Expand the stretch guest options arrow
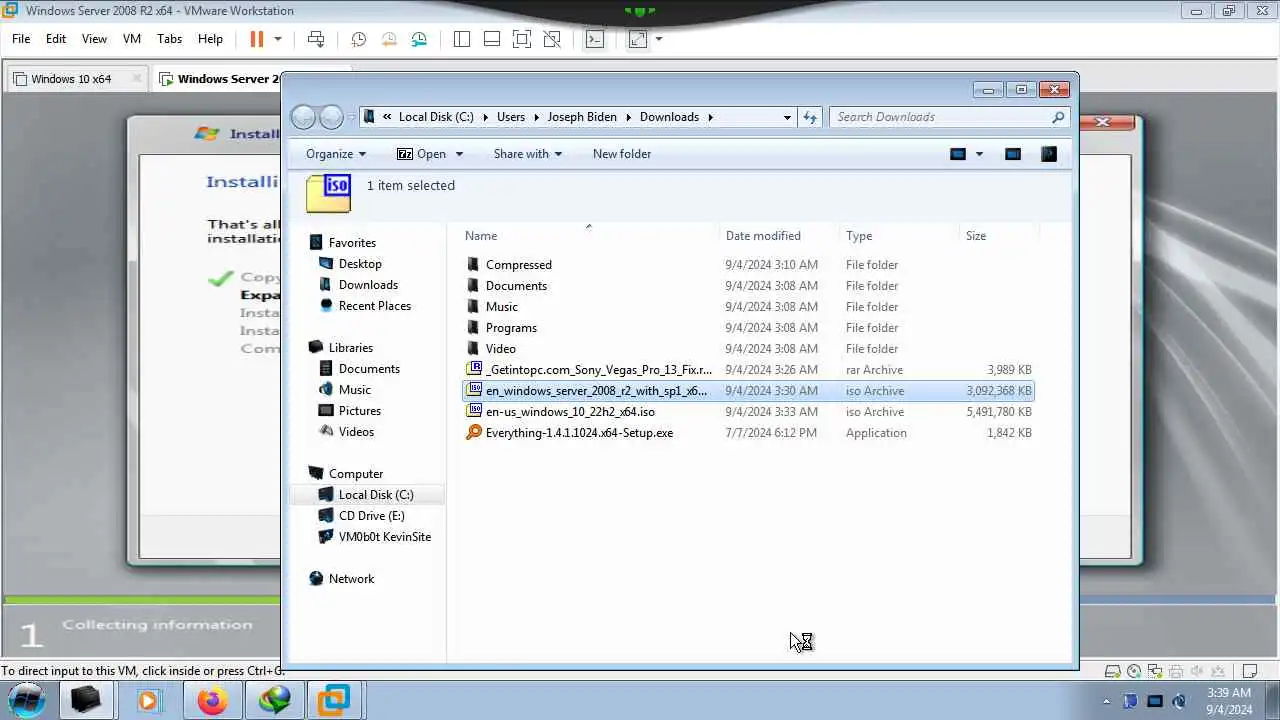The width and height of the screenshot is (1280, 720). [x=659, y=39]
